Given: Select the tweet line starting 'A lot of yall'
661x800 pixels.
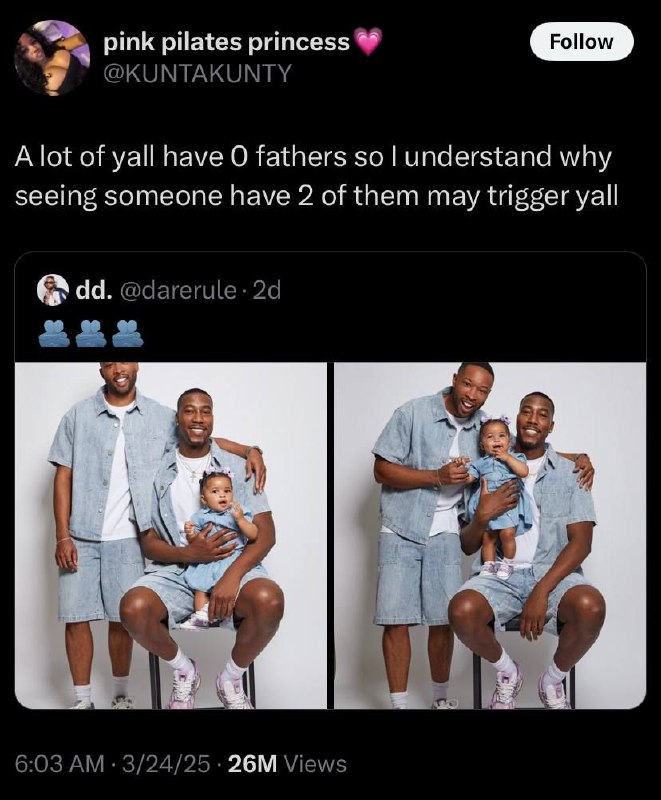Looking at the screenshot, I should (x=313, y=157).
